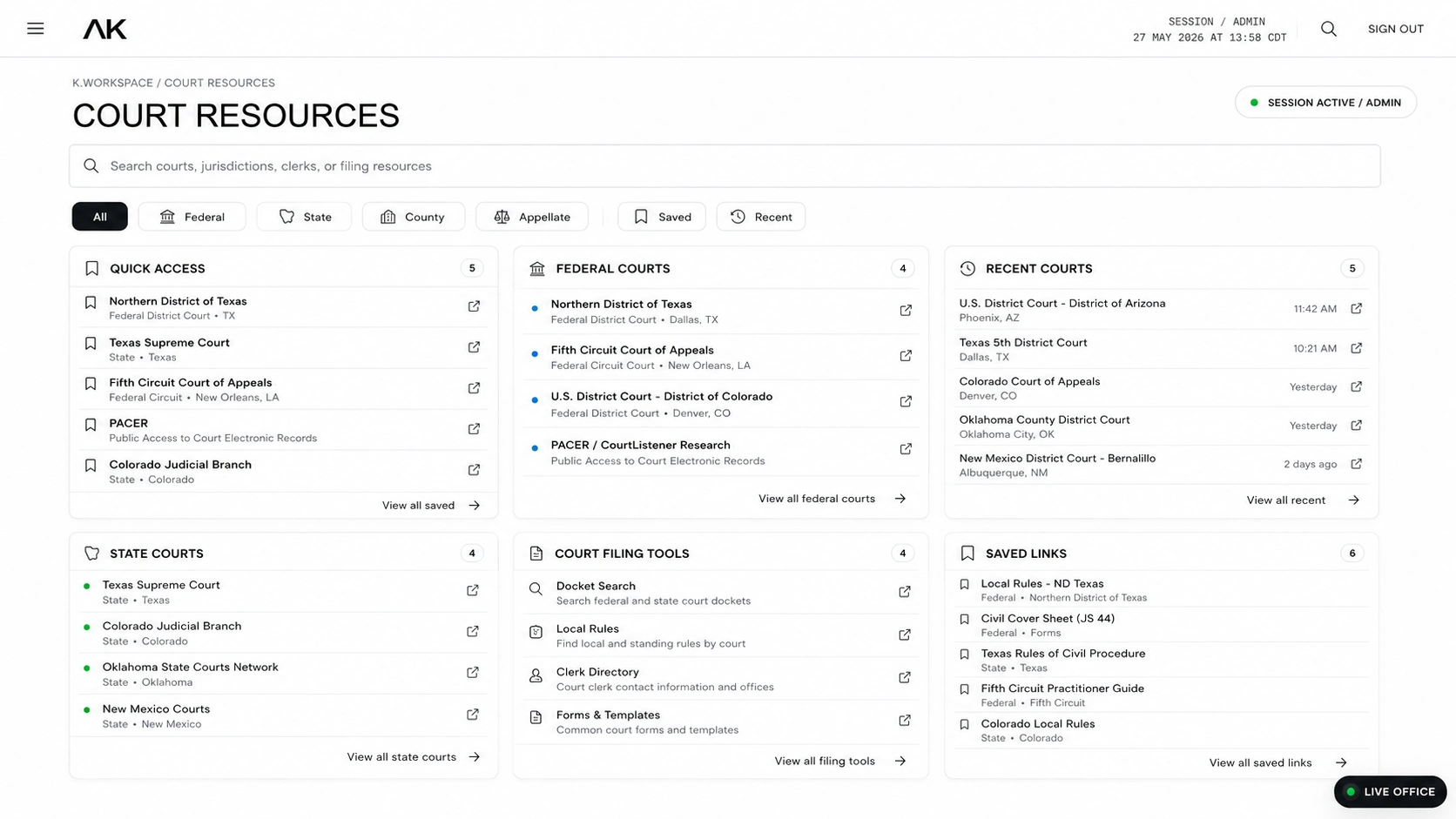Click the AK logo
The height and width of the screenshot is (819, 1456).
click(x=104, y=29)
